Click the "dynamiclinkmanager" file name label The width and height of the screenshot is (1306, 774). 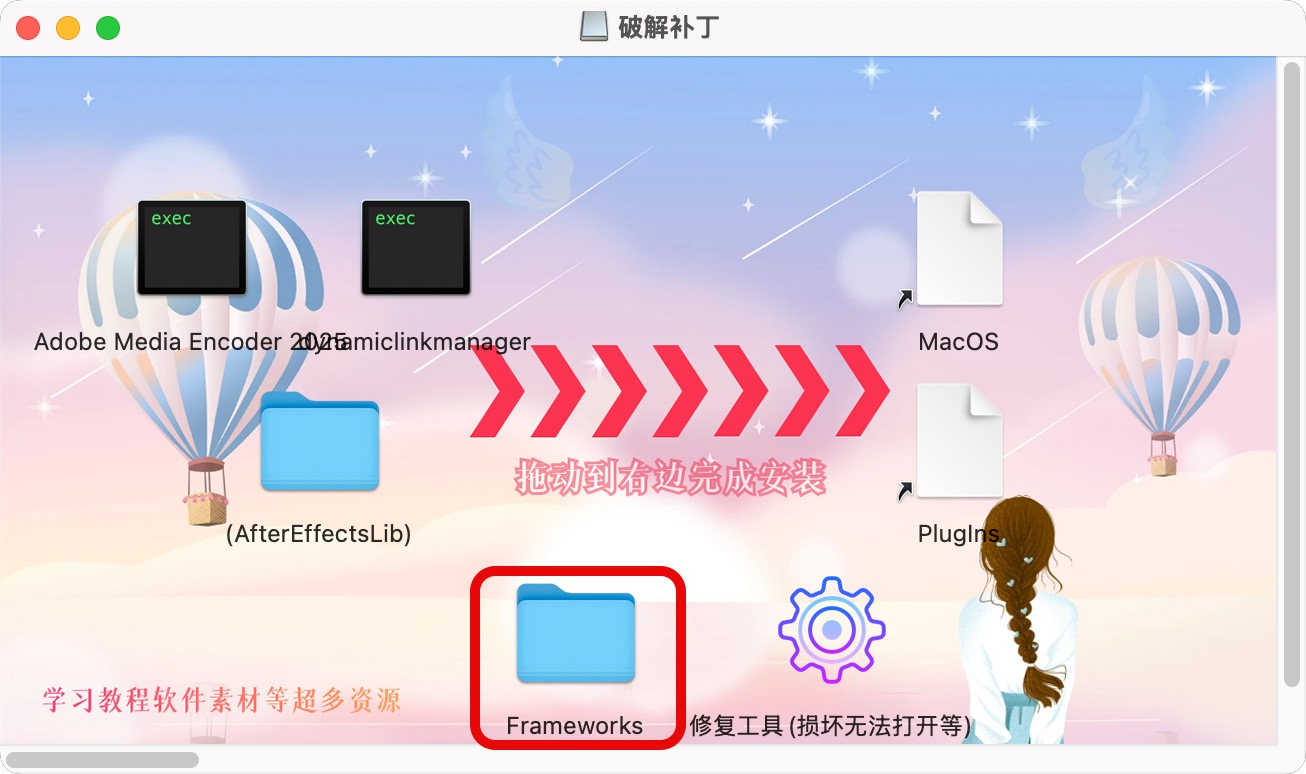coord(416,342)
